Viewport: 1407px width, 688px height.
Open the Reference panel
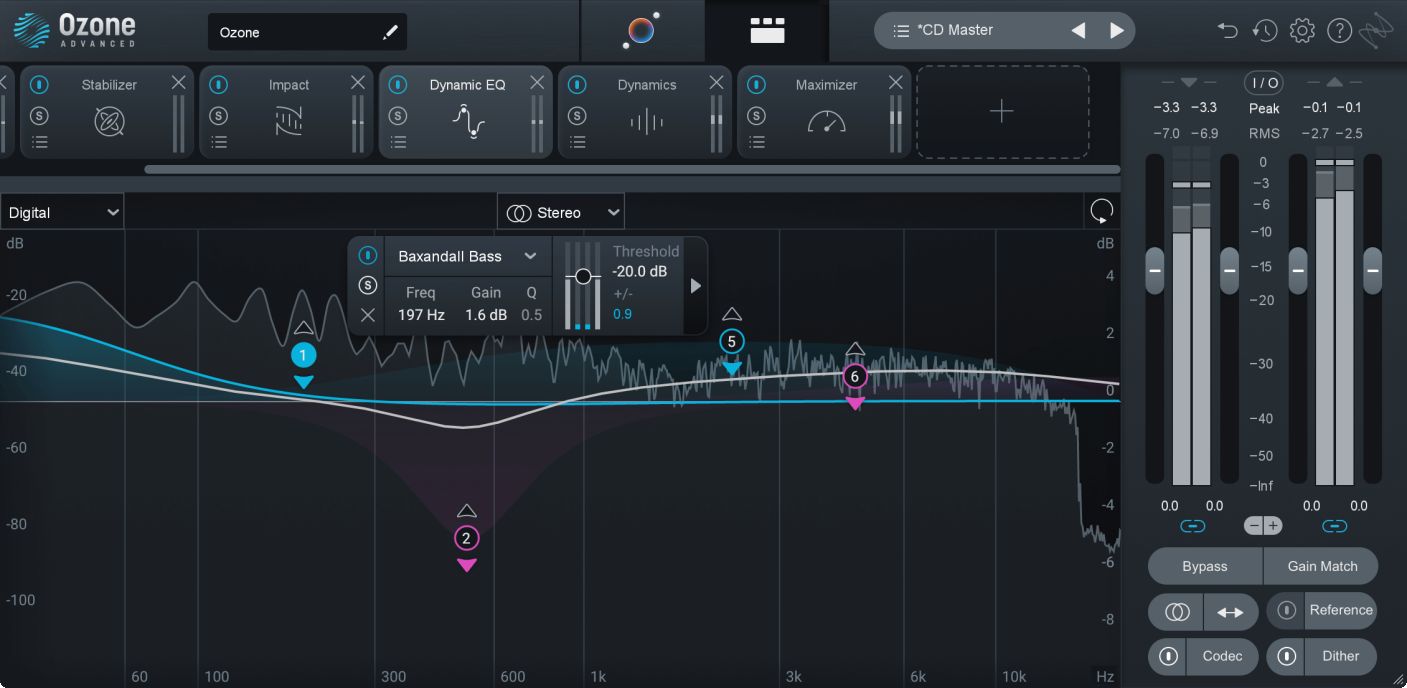pyautogui.click(x=1341, y=610)
